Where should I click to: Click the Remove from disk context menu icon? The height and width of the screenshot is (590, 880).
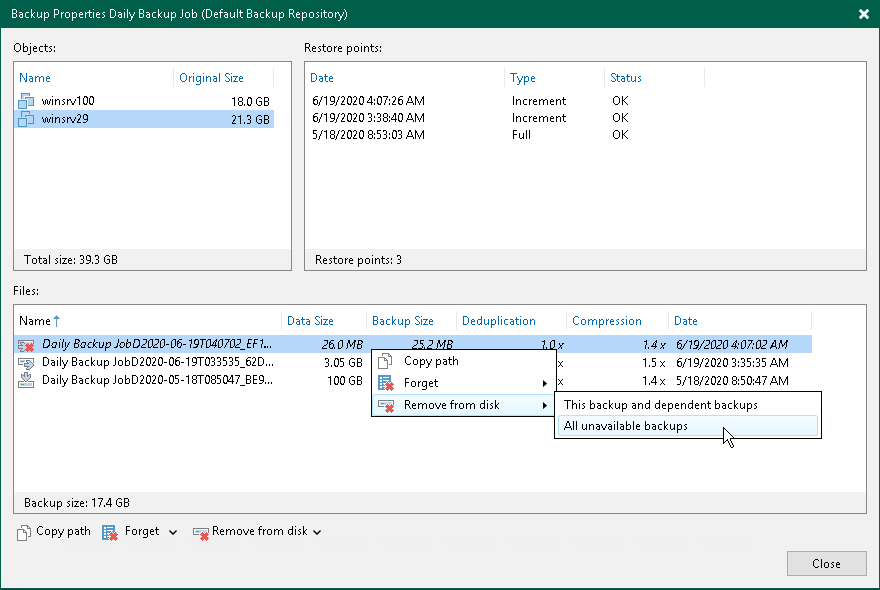pos(383,404)
